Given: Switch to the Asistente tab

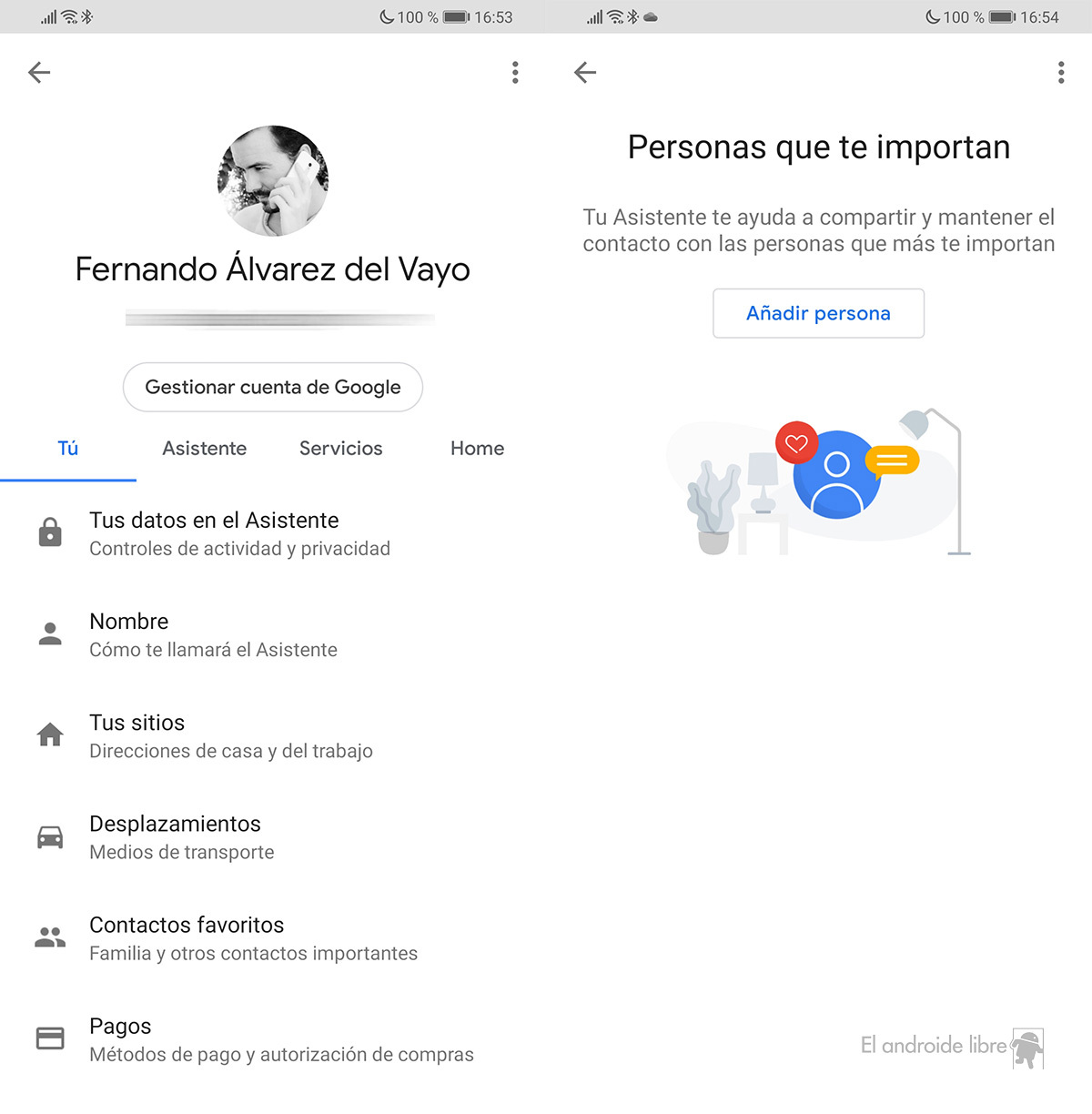Looking at the screenshot, I should tap(205, 449).
